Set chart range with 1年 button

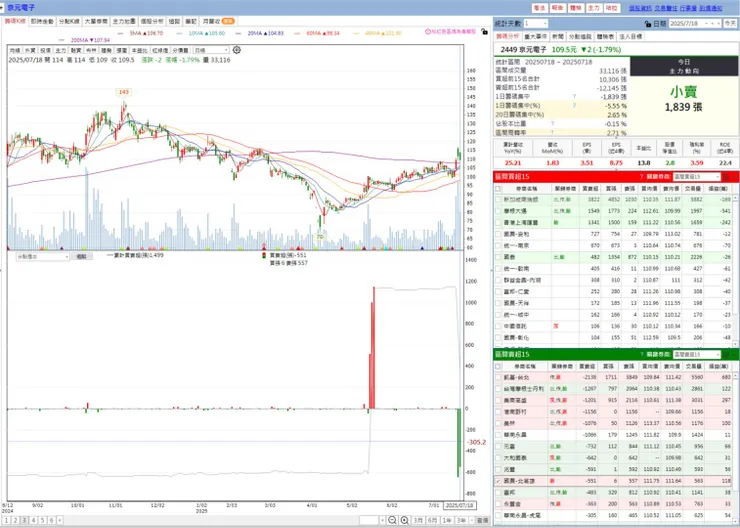coord(446,520)
